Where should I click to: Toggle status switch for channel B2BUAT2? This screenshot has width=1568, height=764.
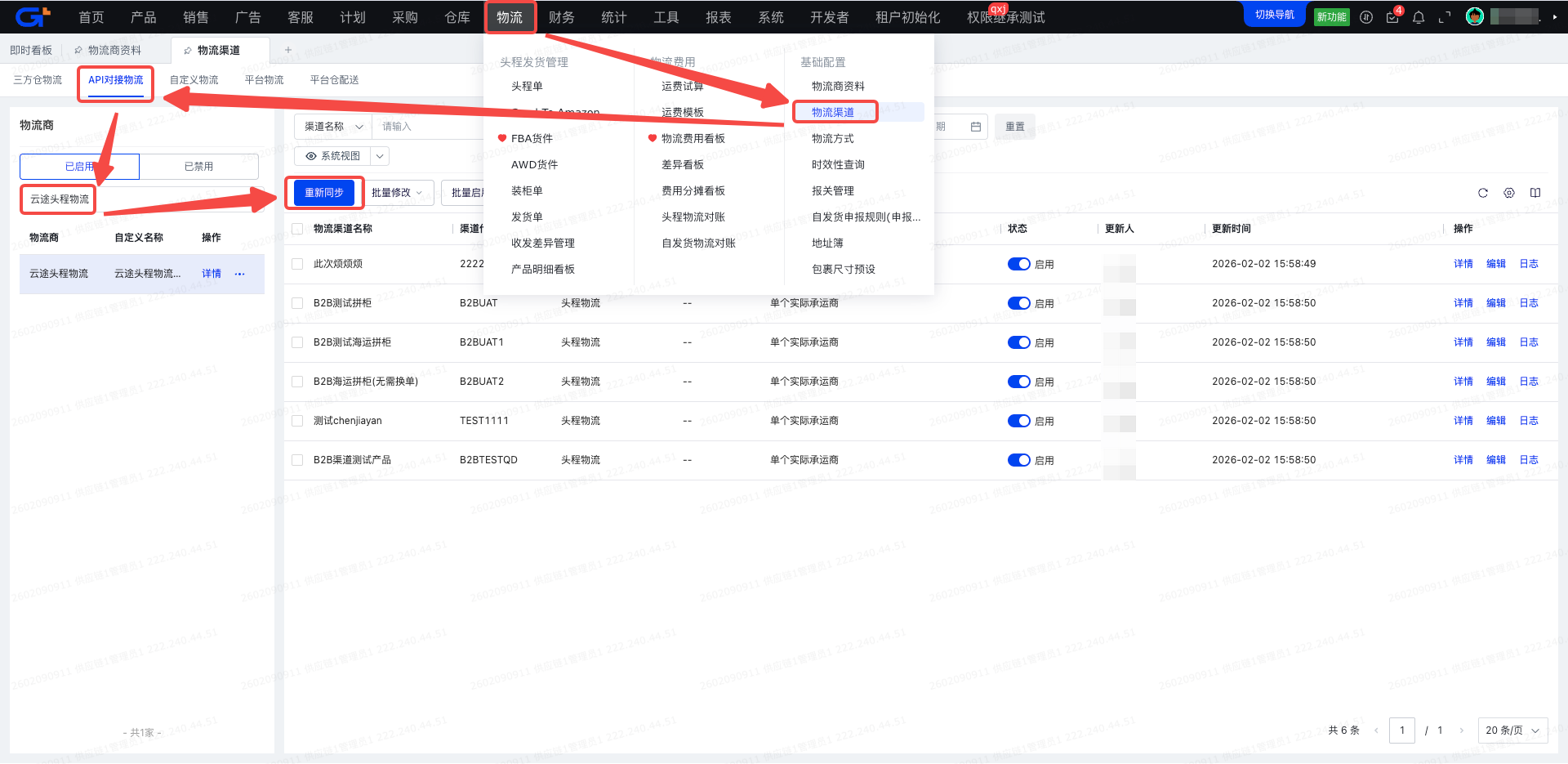1019,382
